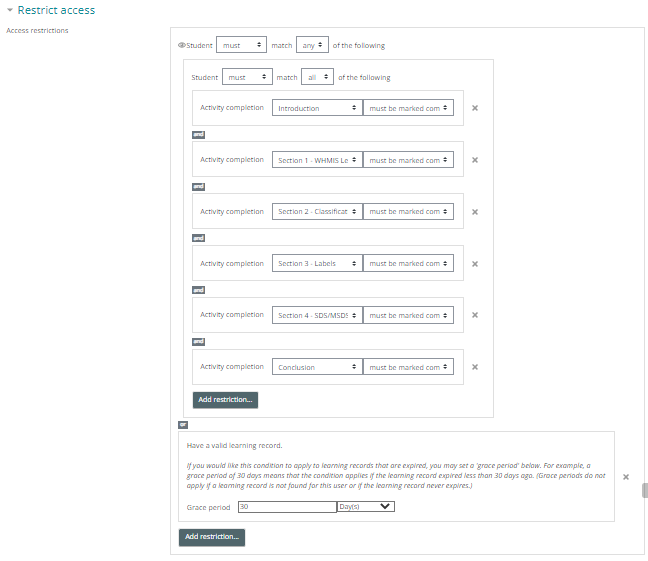Viewport: 648px width, 561px height.
Task: Open the top-level Student must dropdown
Action: point(241,45)
